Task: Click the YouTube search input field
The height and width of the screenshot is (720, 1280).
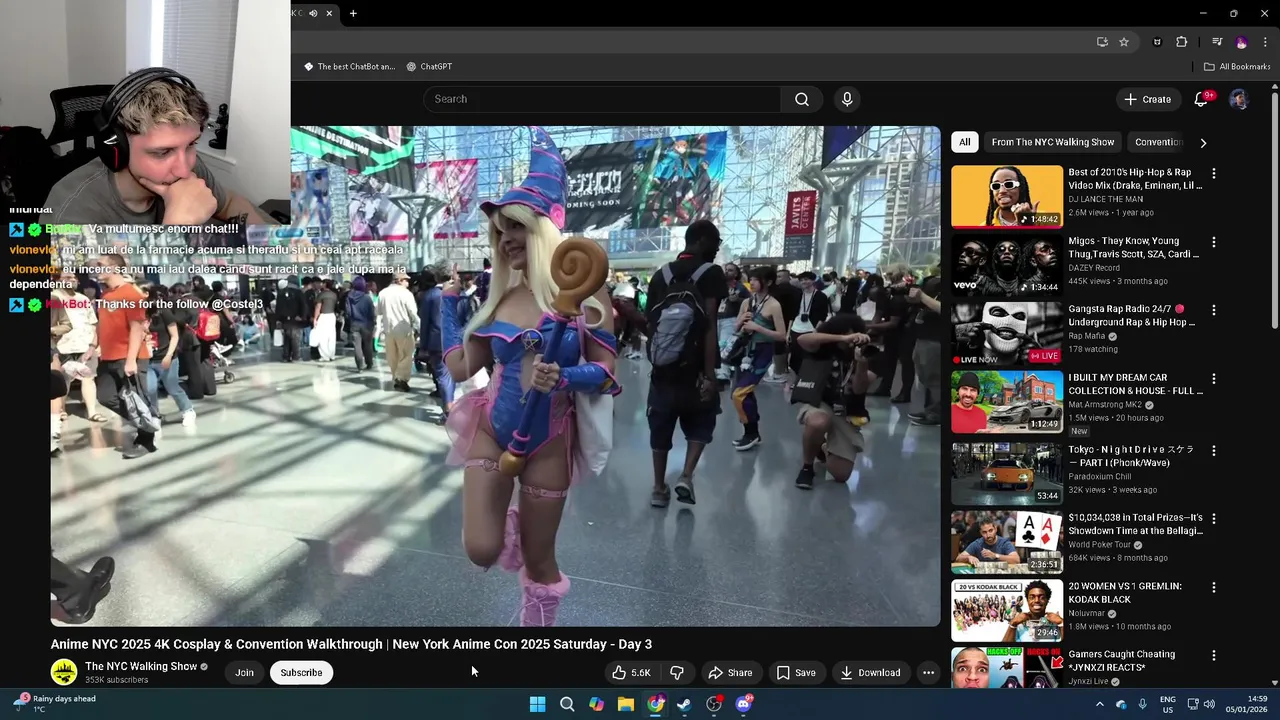Action: 602,99
